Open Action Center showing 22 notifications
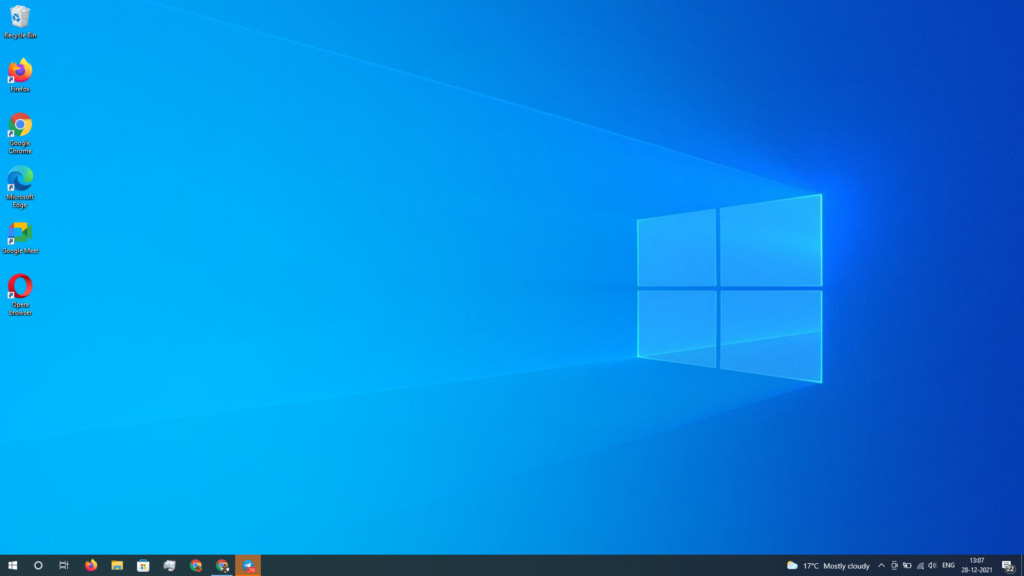 (x=1008, y=565)
